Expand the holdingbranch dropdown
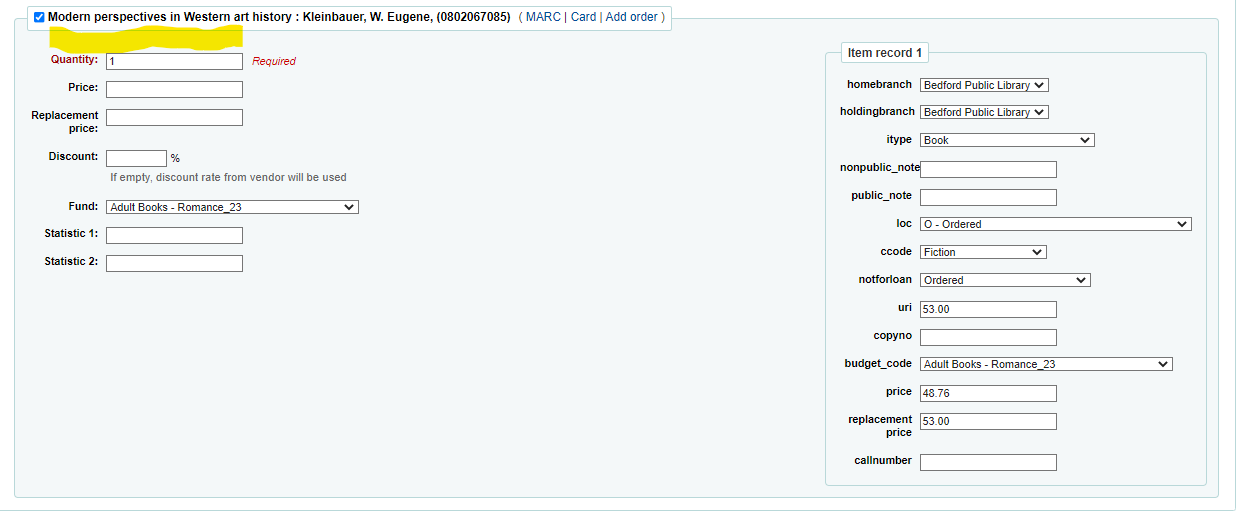1238x515 pixels. (x=984, y=112)
